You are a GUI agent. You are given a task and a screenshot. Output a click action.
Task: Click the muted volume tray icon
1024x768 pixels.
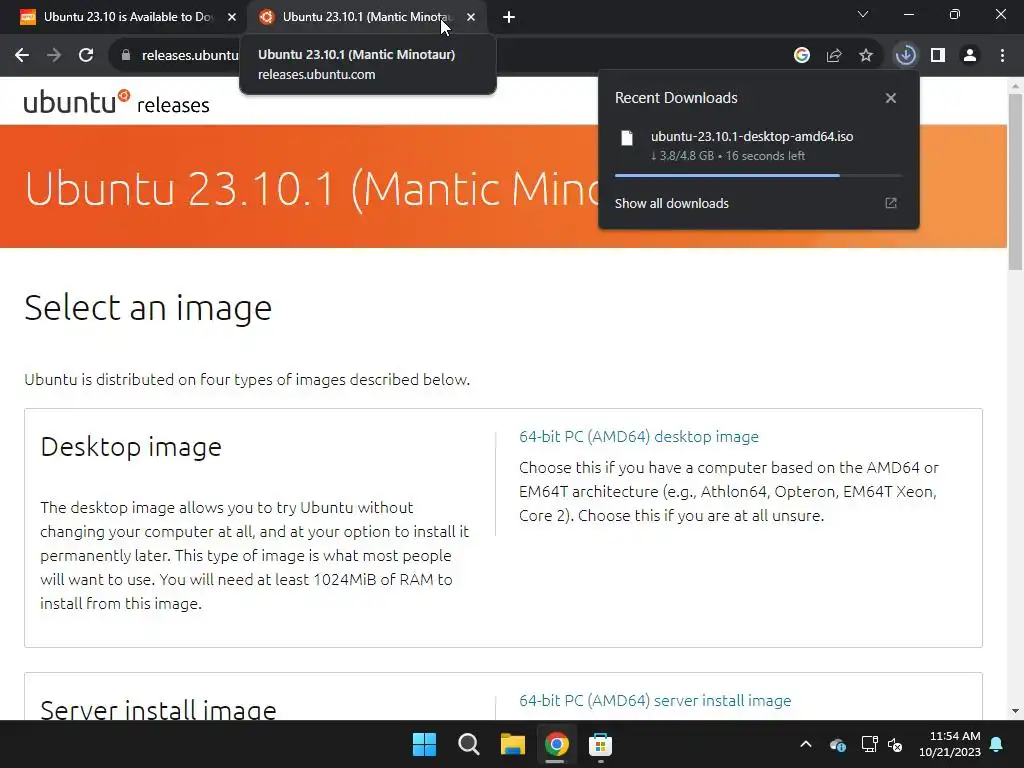895,744
